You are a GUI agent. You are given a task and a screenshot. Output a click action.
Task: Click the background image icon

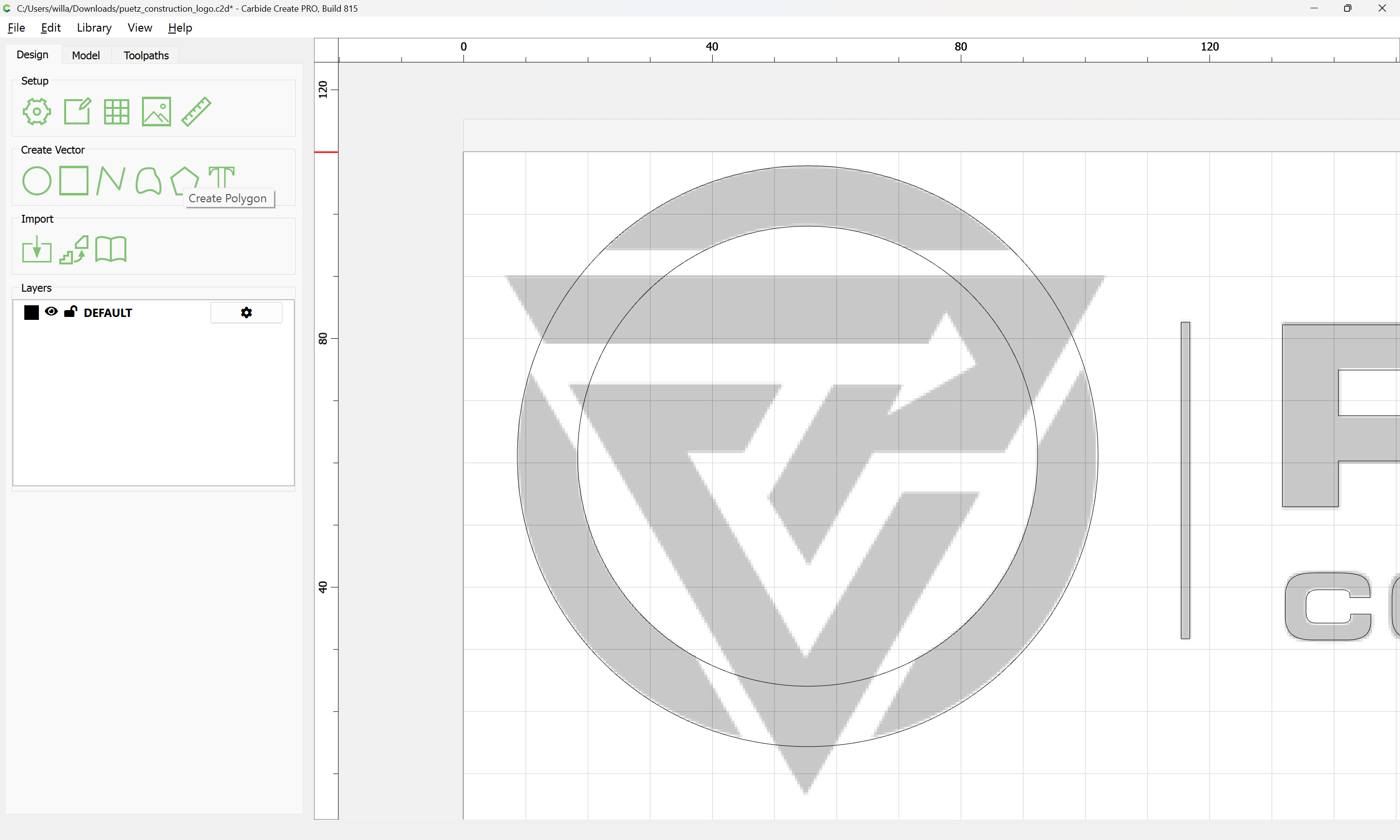tap(156, 111)
